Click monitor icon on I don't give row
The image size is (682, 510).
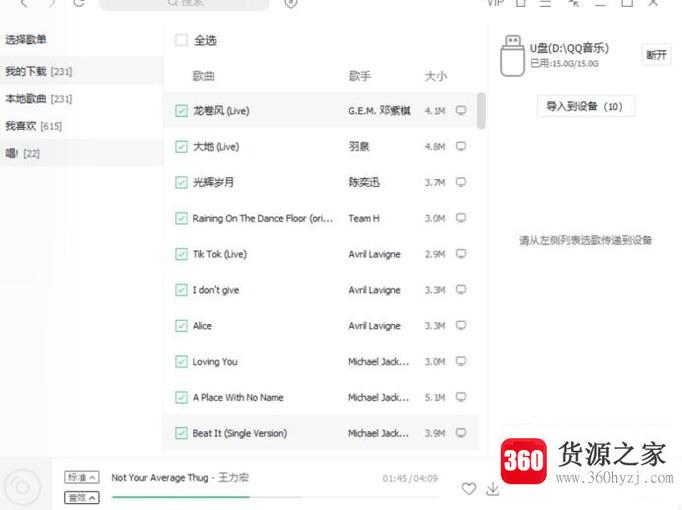[461, 289]
